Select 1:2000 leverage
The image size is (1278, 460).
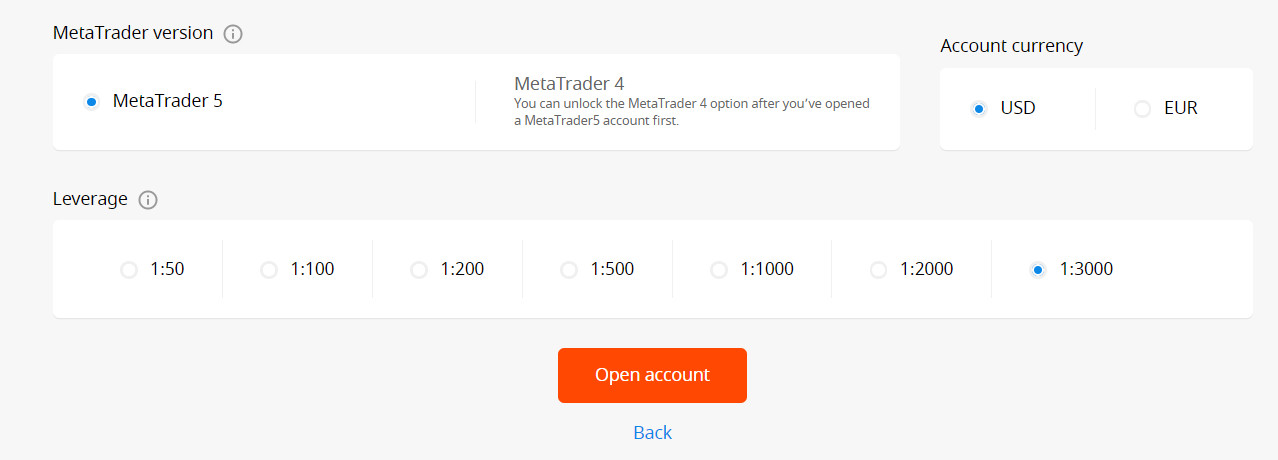point(879,270)
